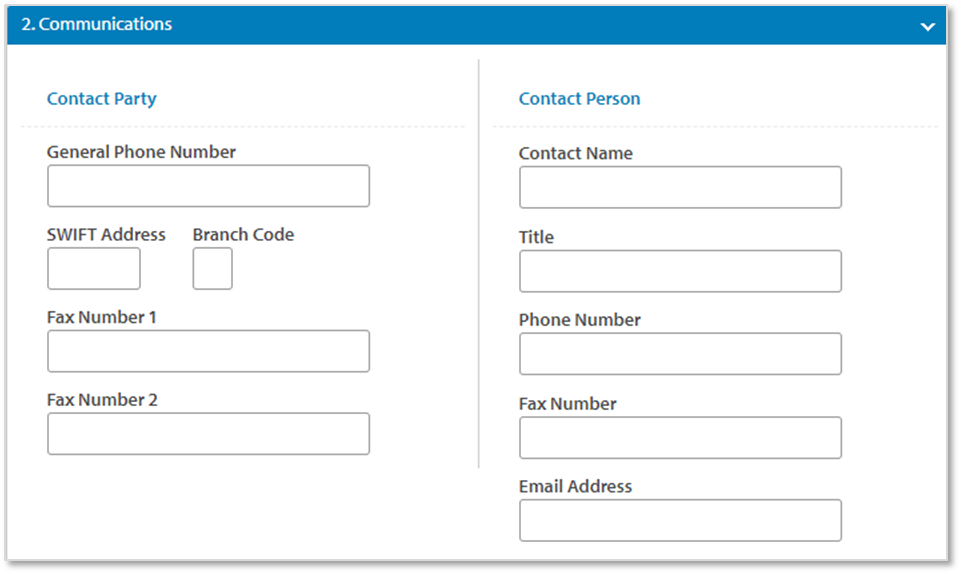Click into the SWIFT Address text box
The image size is (961, 574).
[x=94, y=269]
